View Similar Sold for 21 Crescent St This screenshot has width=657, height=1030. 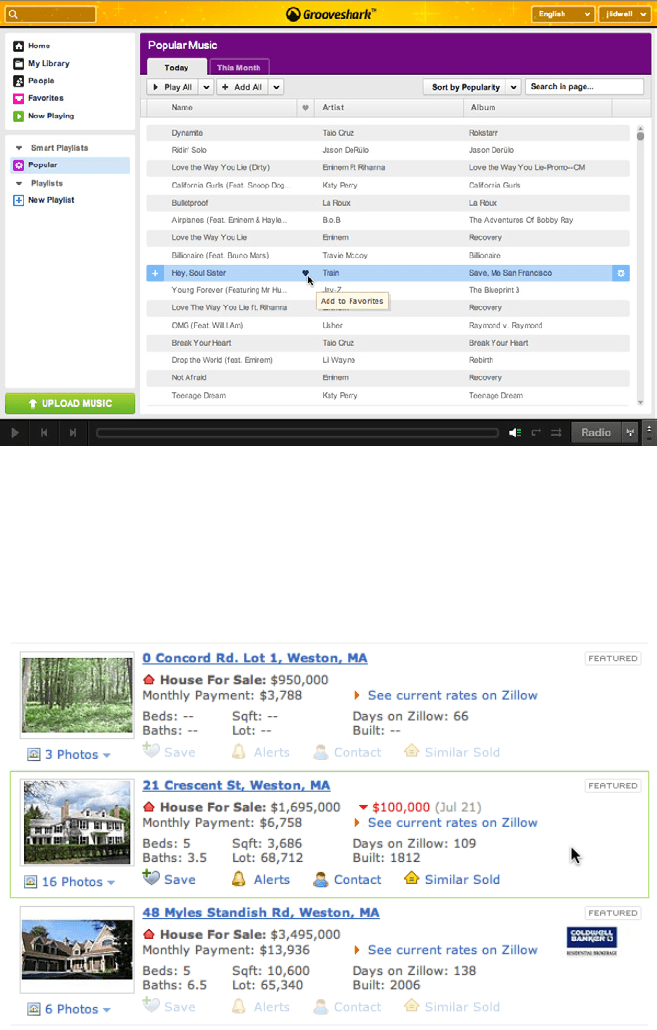(x=452, y=879)
